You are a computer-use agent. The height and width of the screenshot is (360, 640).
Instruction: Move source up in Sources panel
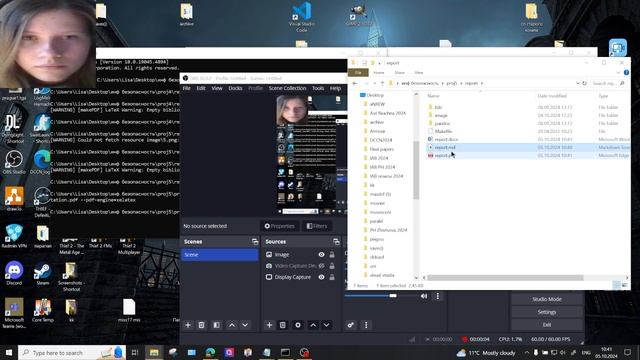coord(313,325)
